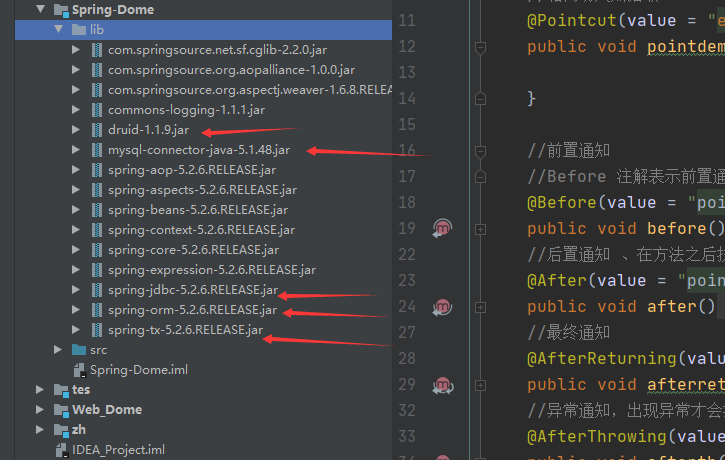Click the @AfterReturning annotation on line 28
Screen dimensions: 725x460
(x=602, y=359)
